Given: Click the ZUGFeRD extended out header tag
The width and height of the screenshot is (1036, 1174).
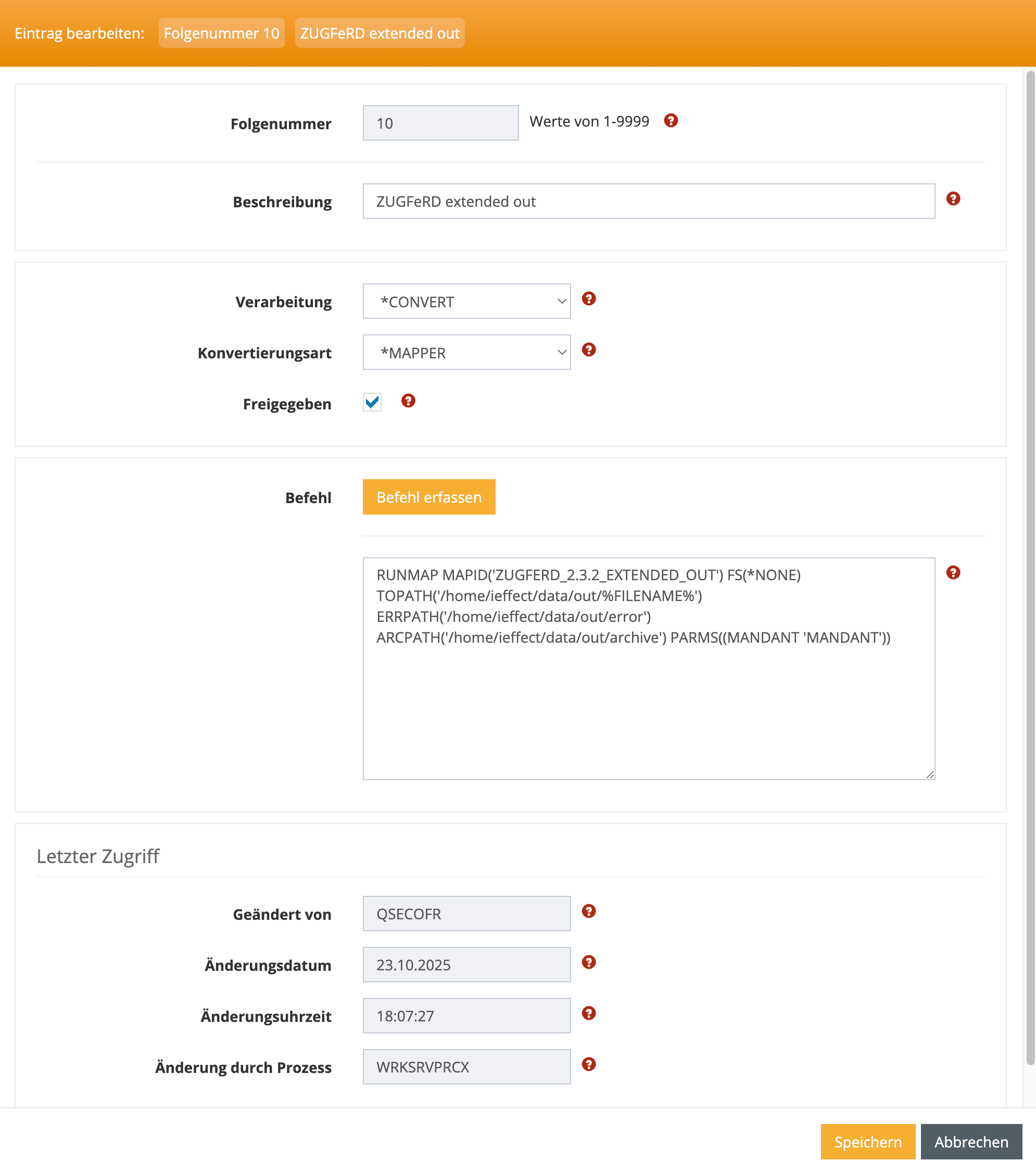Looking at the screenshot, I should pos(380,33).
